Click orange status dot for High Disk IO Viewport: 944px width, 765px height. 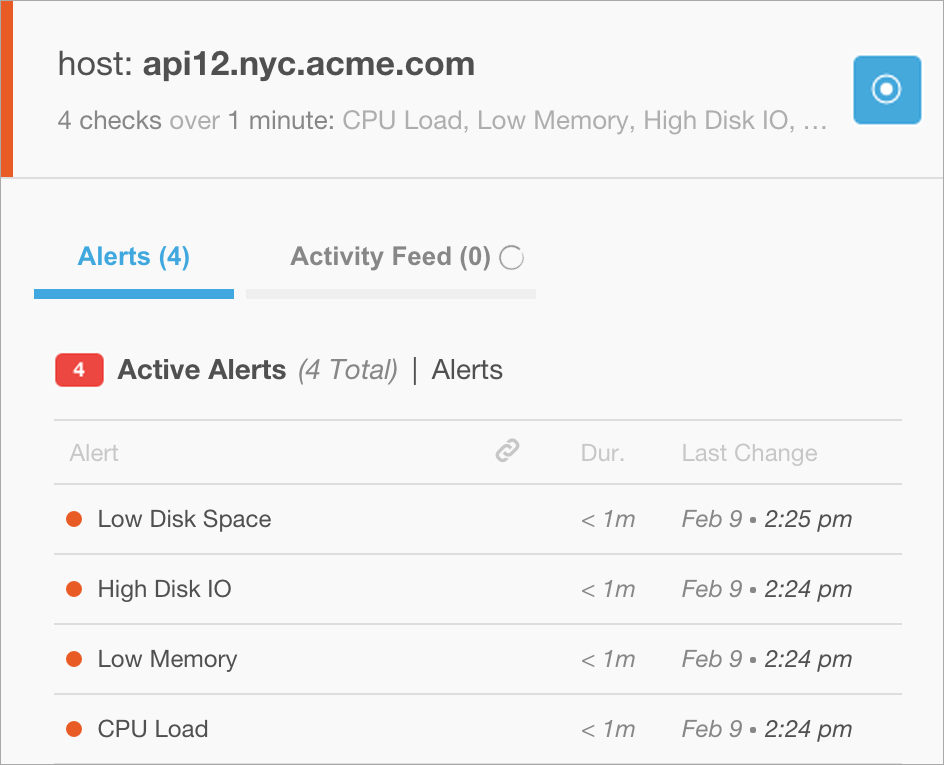[x=73, y=589]
